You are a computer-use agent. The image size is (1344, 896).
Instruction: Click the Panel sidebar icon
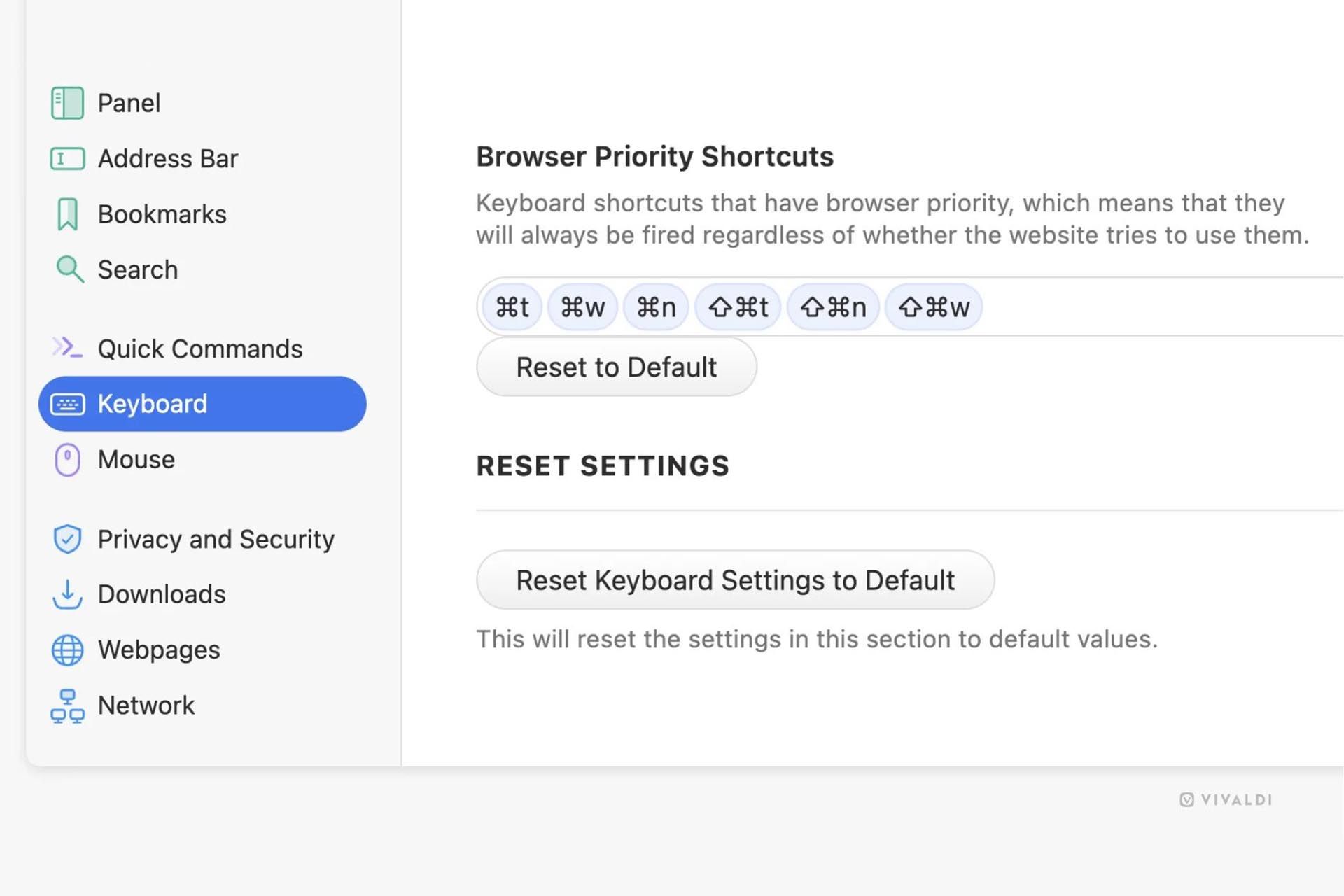pos(67,103)
